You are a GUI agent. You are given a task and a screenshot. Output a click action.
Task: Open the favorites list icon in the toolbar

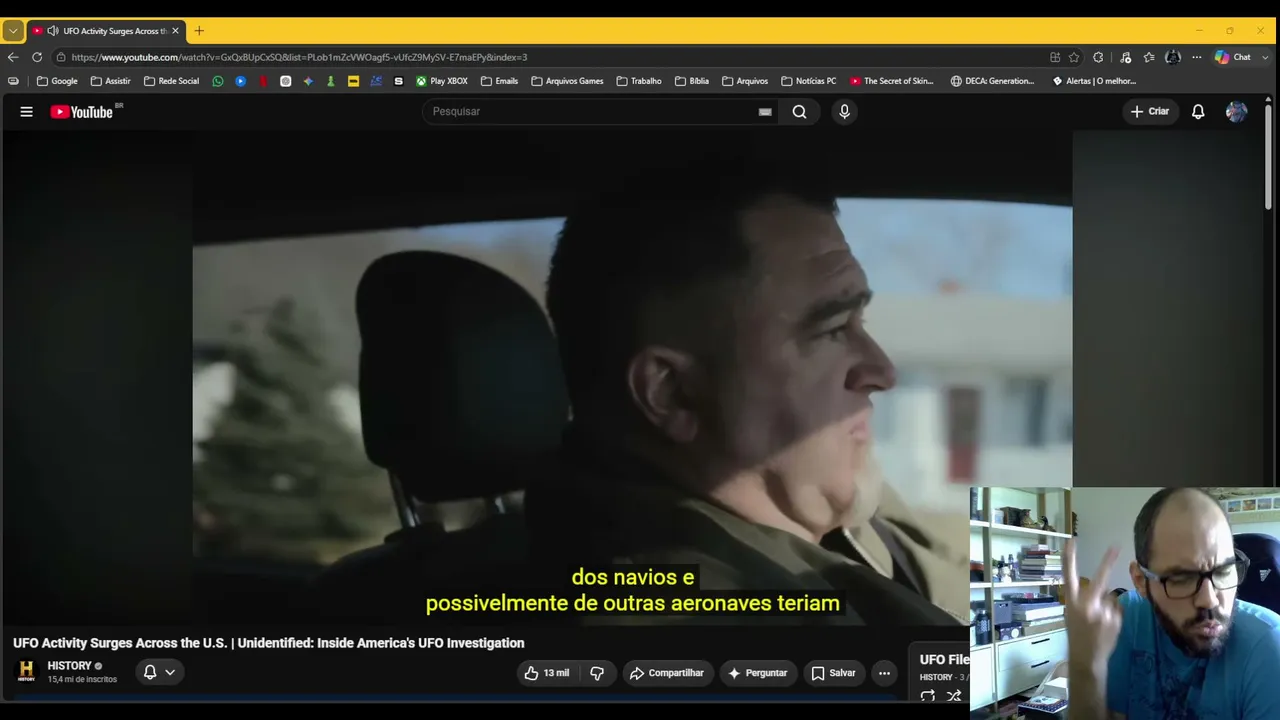click(x=1149, y=57)
